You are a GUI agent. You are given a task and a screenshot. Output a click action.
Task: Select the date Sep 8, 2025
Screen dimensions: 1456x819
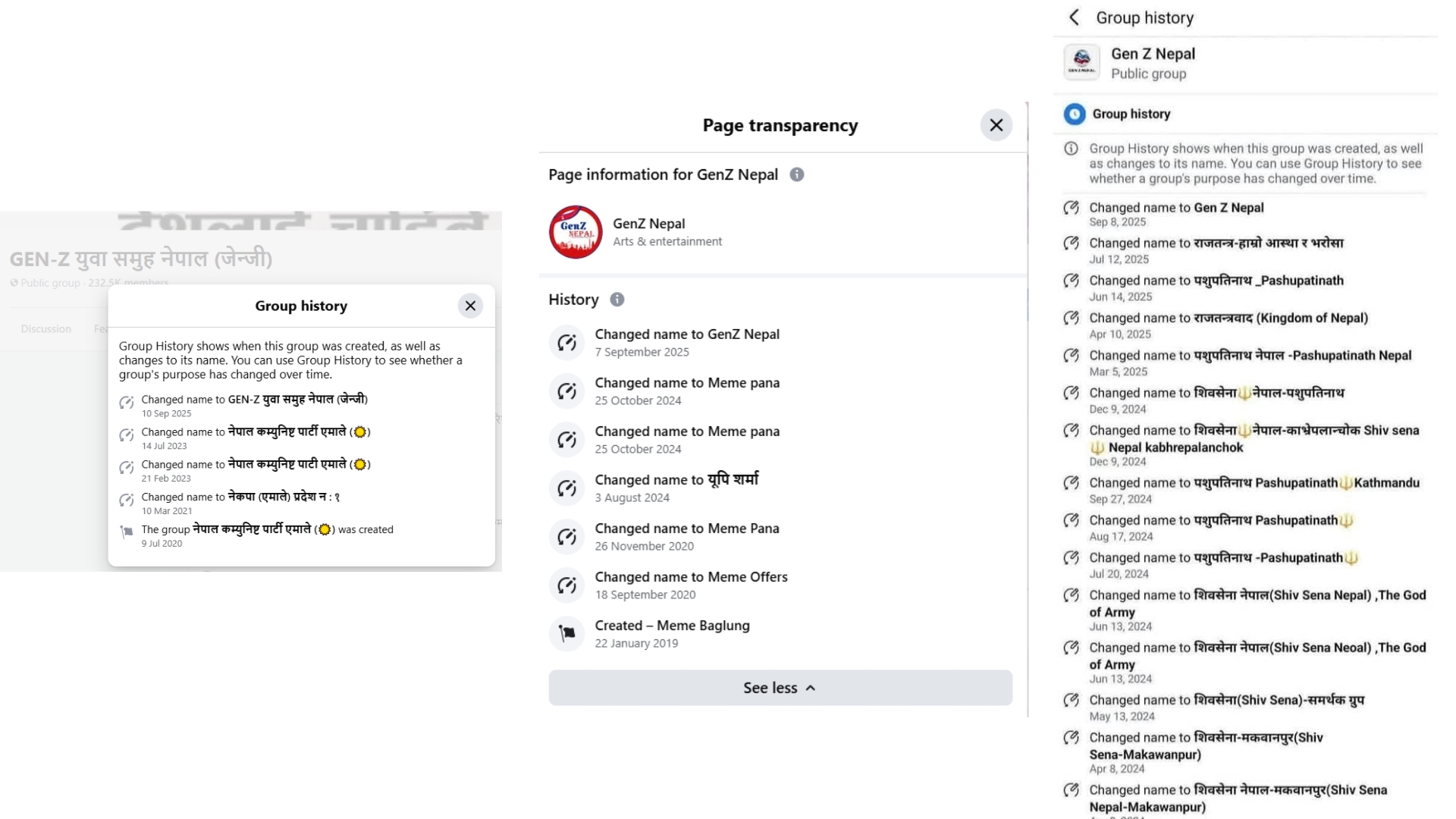1118,222
